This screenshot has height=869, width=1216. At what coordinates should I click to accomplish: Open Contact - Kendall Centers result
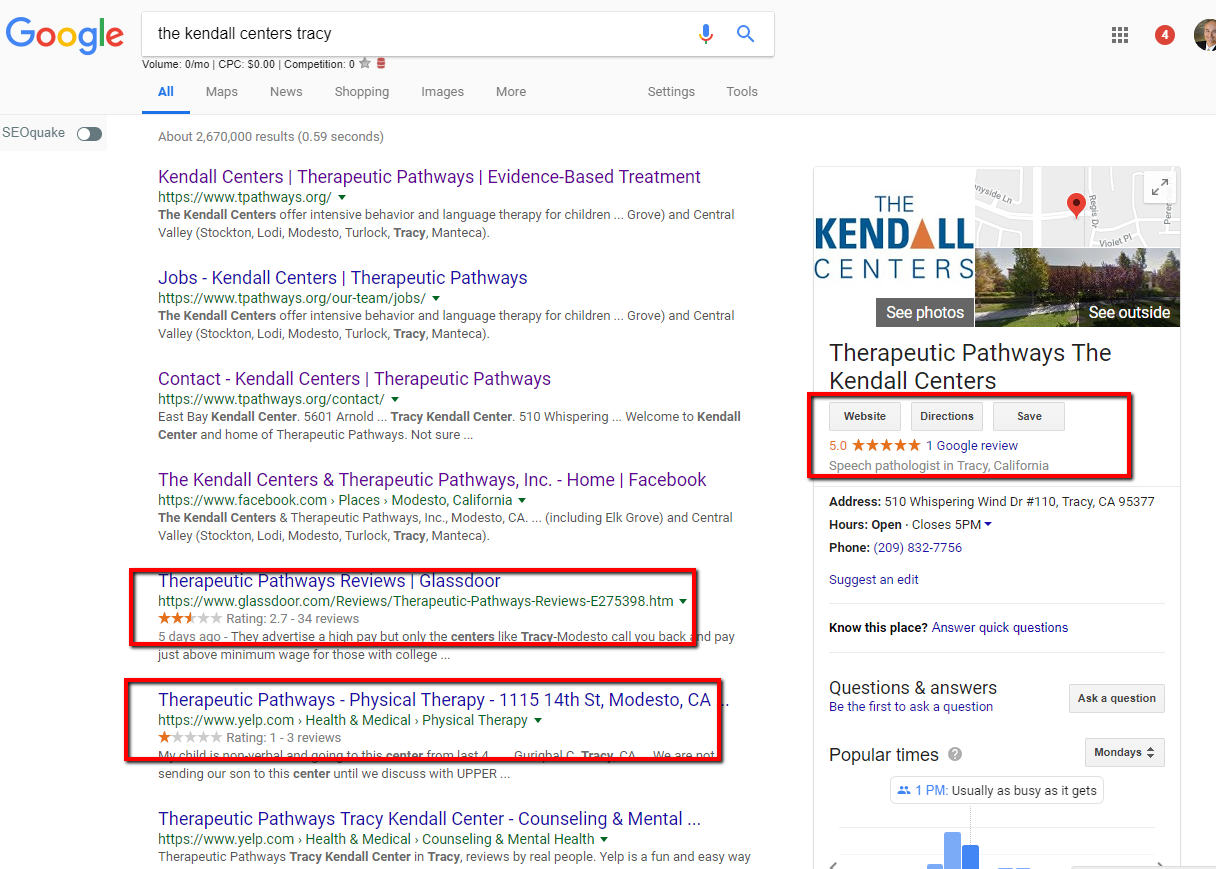pos(355,379)
